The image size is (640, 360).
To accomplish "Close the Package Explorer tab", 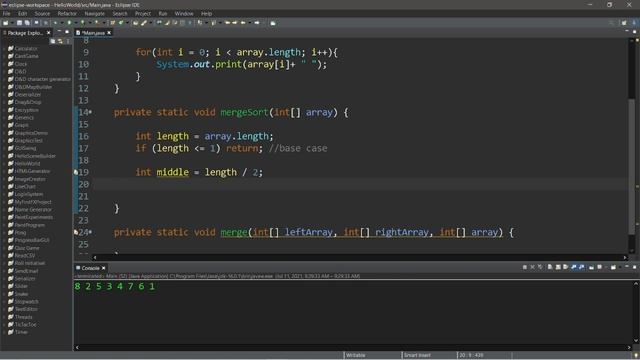I will point(49,33).
